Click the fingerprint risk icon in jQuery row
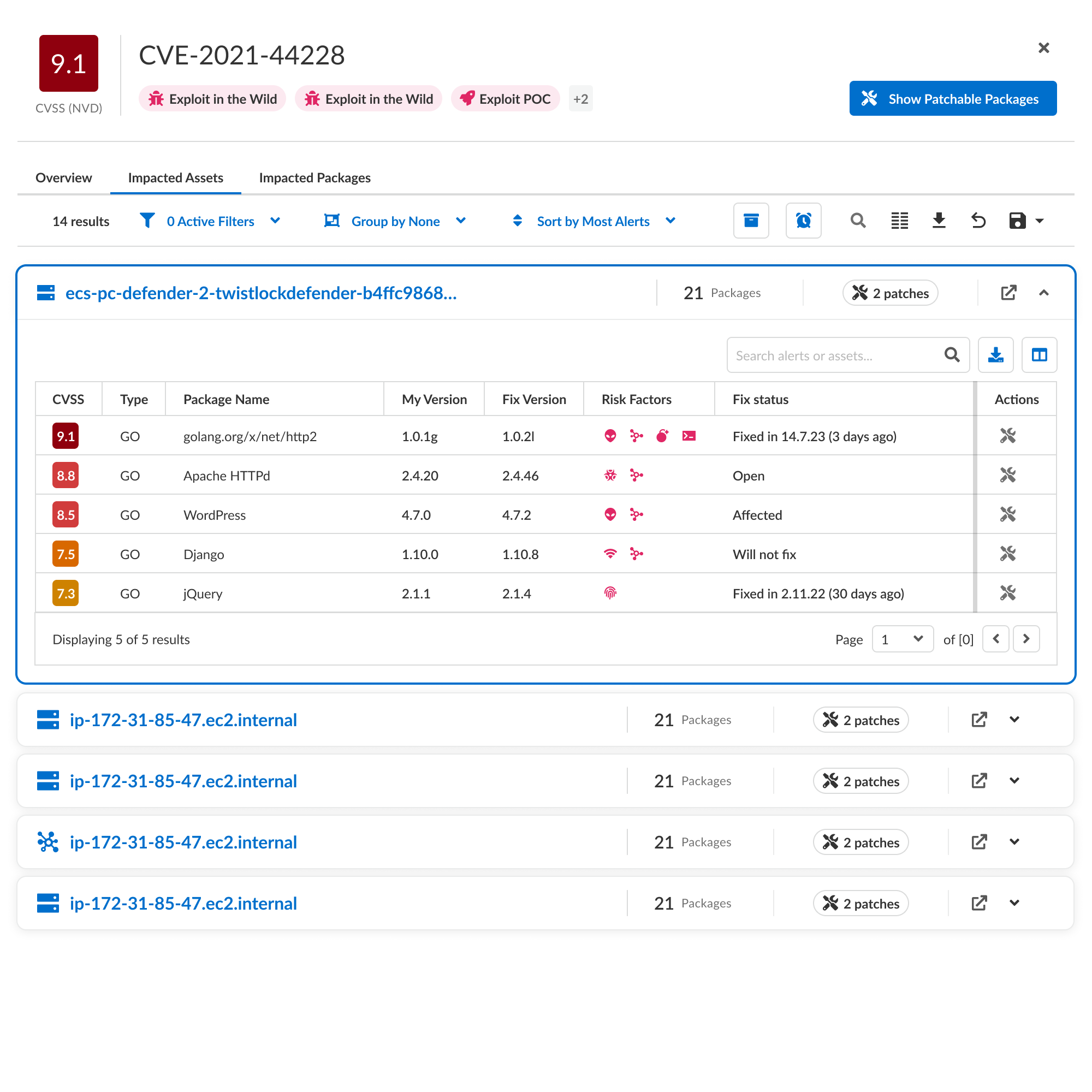The image size is (1092, 1092). [x=610, y=593]
